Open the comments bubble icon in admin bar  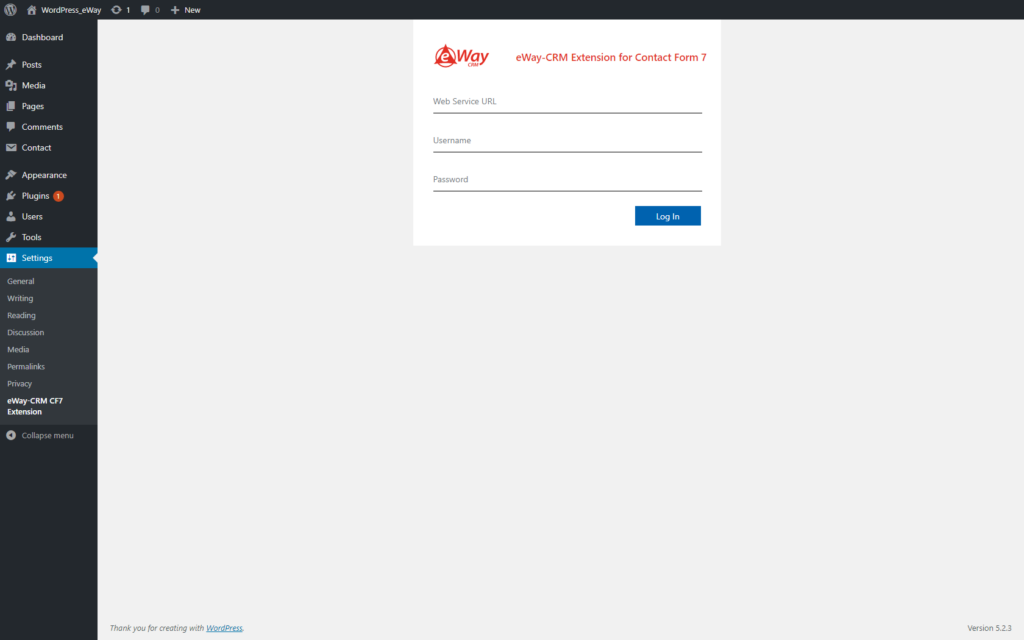[145, 10]
